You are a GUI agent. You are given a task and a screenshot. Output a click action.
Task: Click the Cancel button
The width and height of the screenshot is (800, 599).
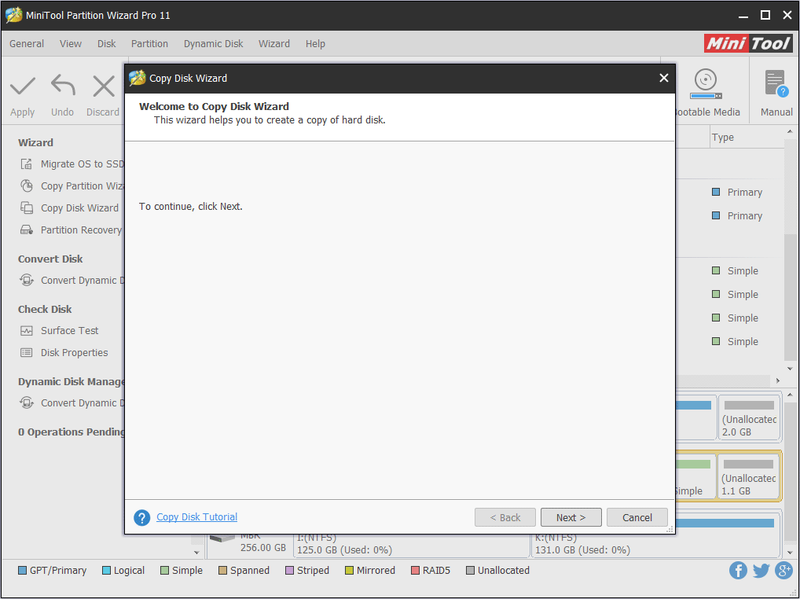[x=637, y=517]
